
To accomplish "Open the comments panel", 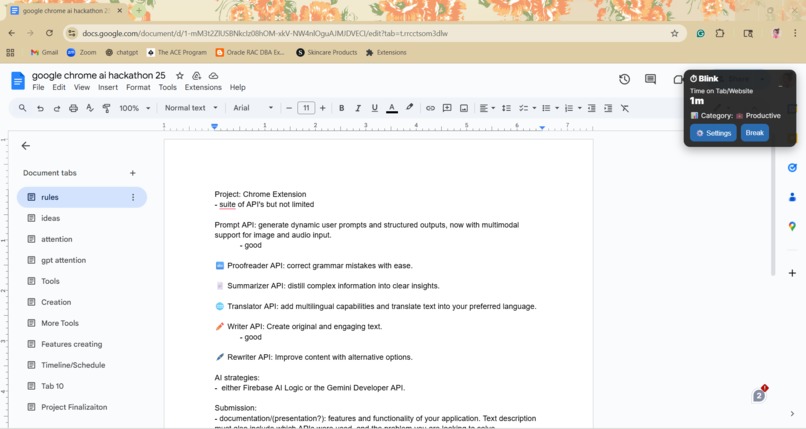I will (x=650, y=79).
